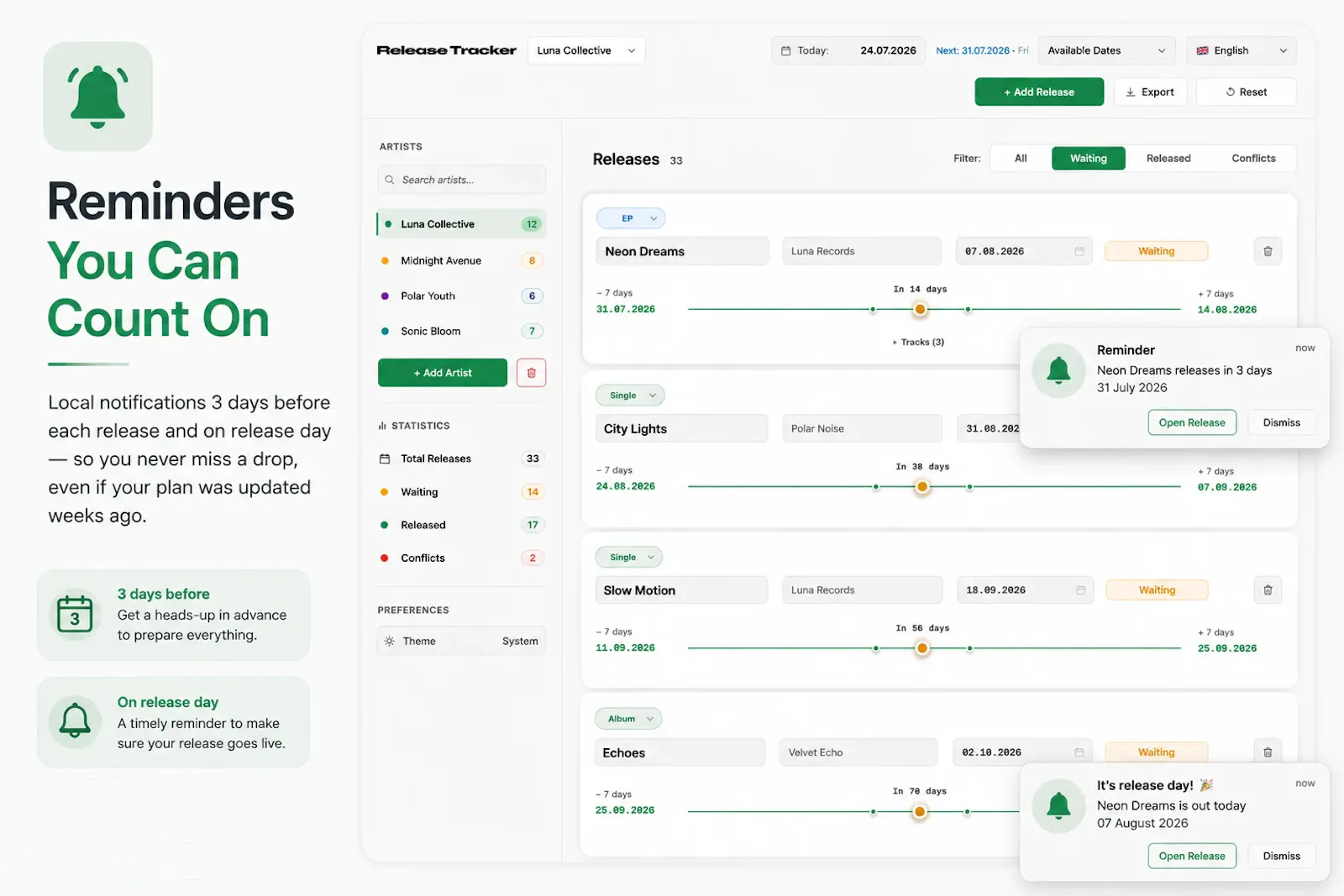Click the Export button
The height and width of the screenshot is (896, 1344).
[x=1150, y=92]
